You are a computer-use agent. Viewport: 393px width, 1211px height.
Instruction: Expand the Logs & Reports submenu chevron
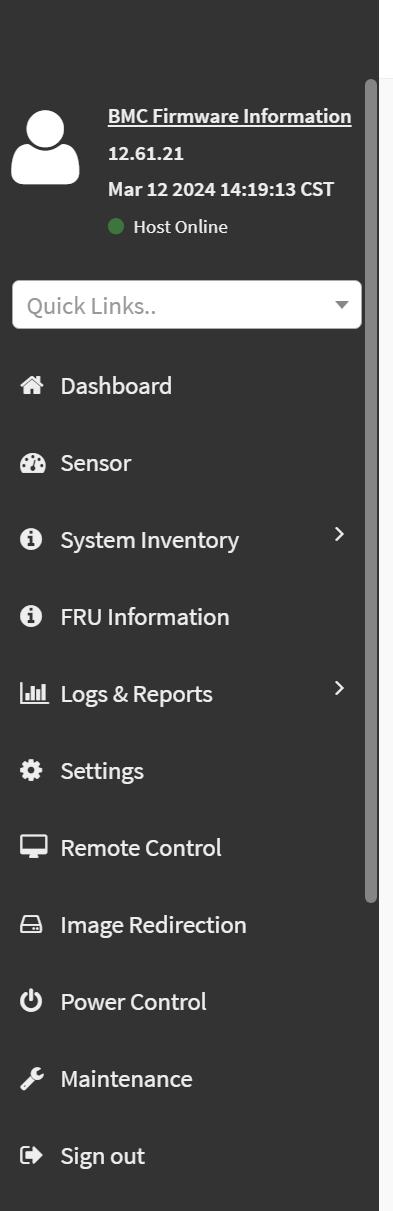tap(339, 688)
